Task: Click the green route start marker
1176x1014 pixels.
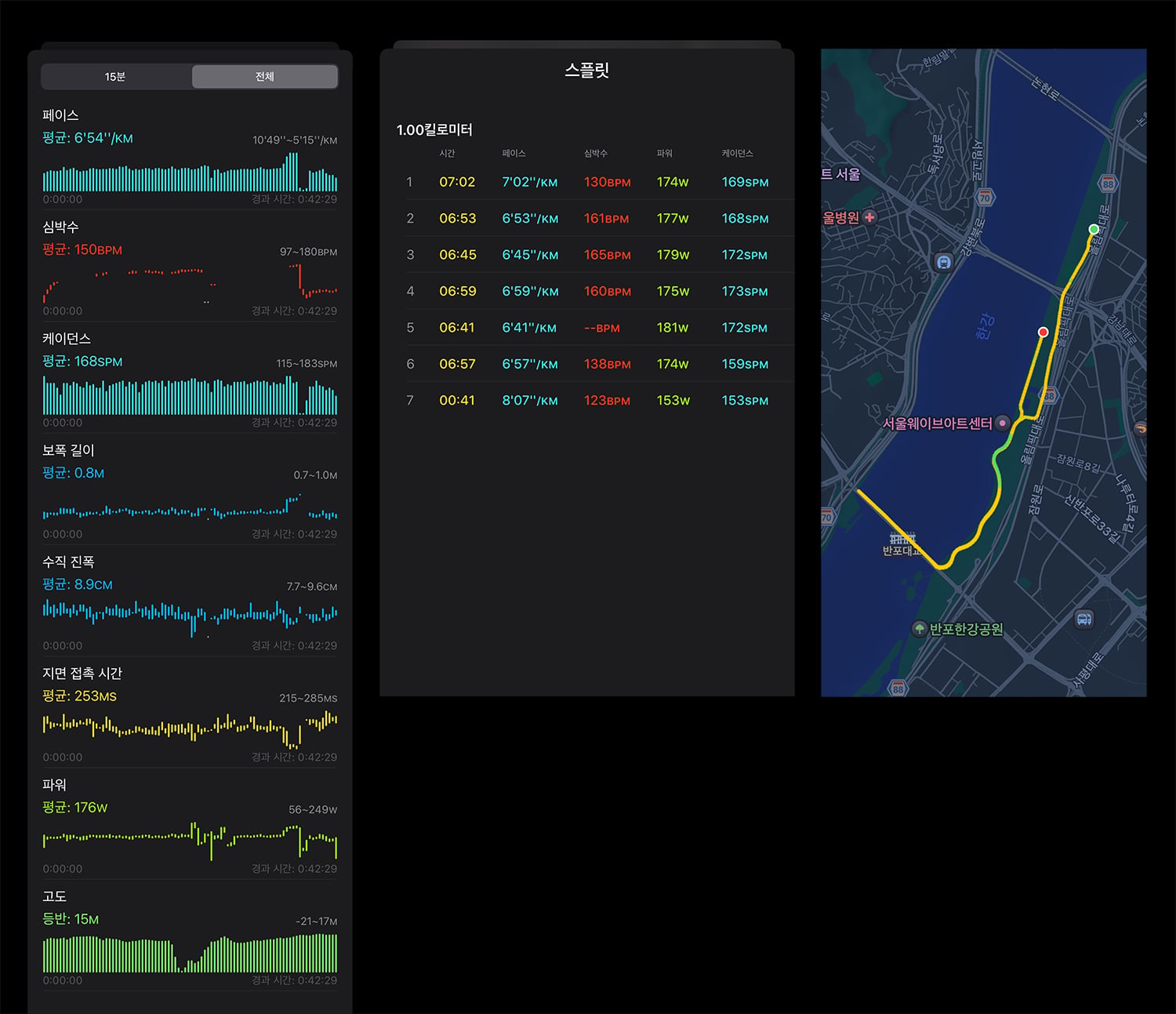Action: pos(1094,229)
